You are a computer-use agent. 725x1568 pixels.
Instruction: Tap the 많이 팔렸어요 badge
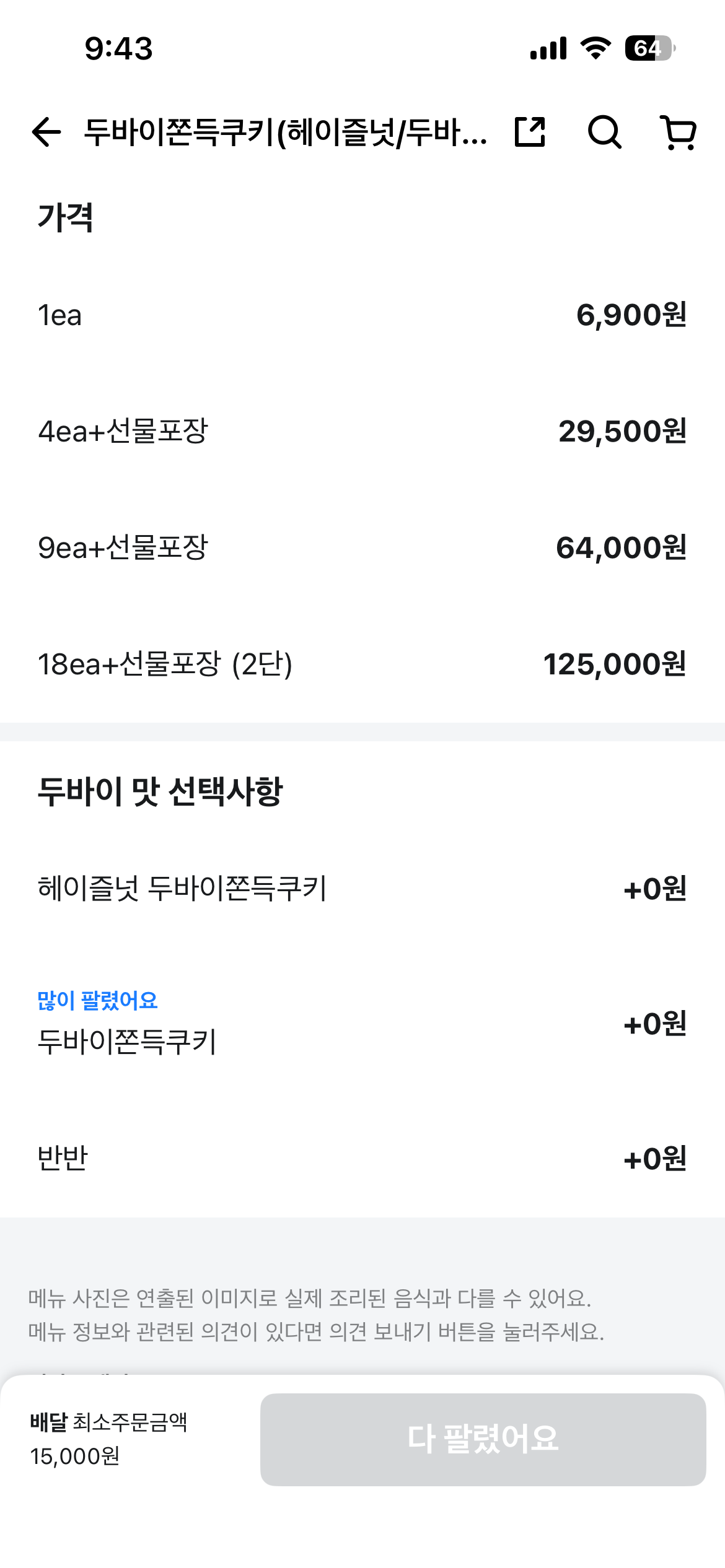click(98, 1000)
